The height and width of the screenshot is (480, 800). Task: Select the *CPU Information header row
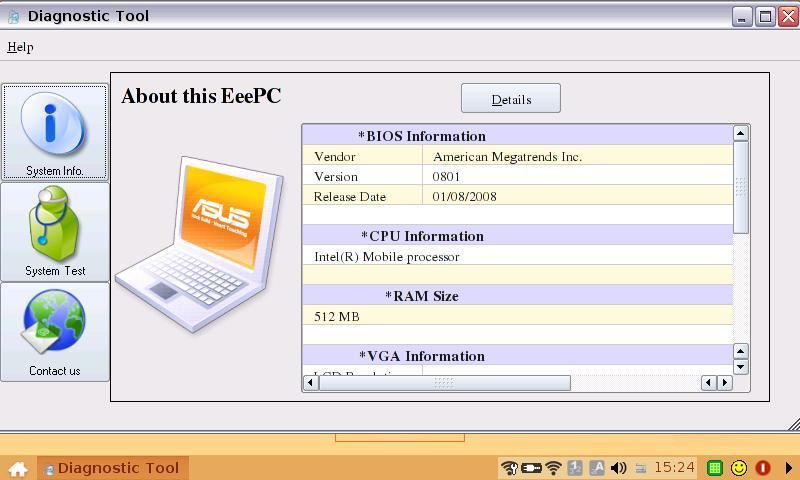click(x=517, y=236)
